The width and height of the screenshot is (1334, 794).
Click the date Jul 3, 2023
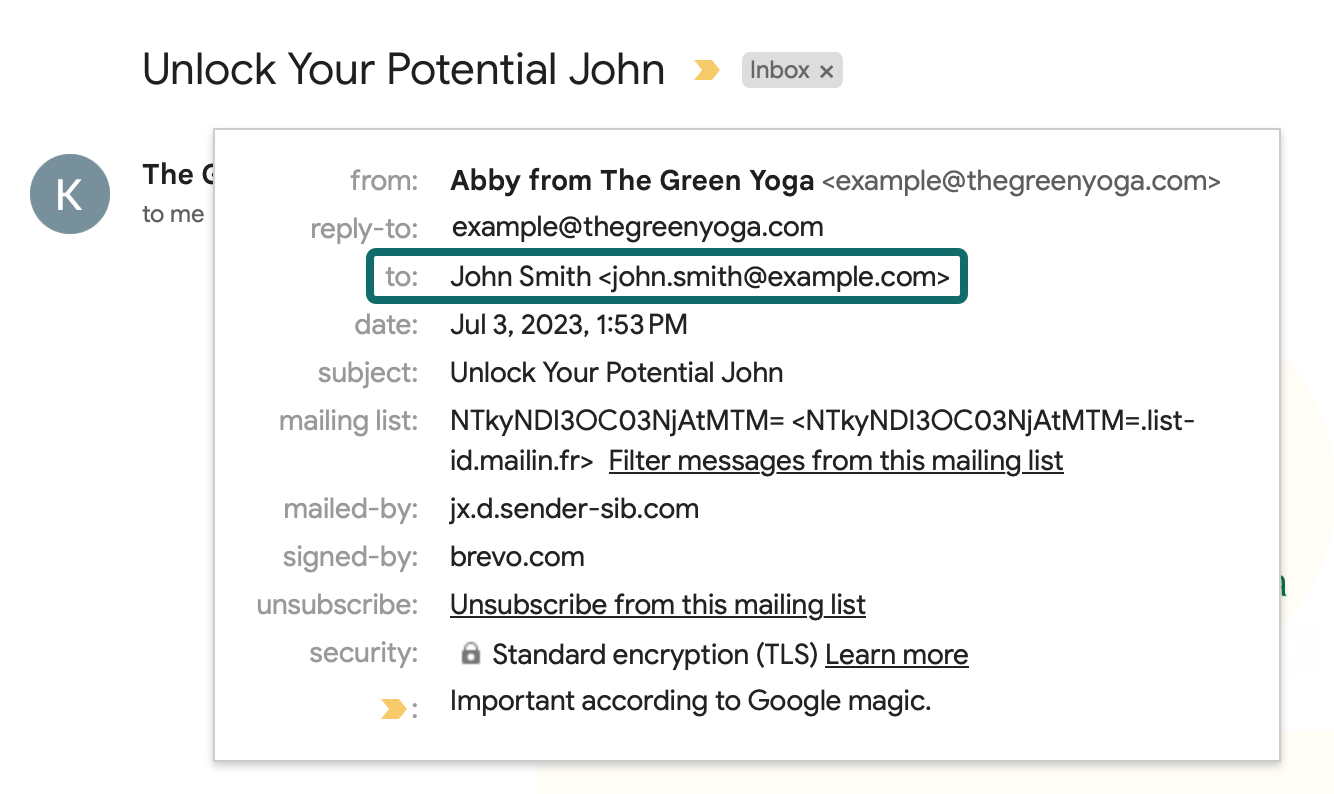568,324
